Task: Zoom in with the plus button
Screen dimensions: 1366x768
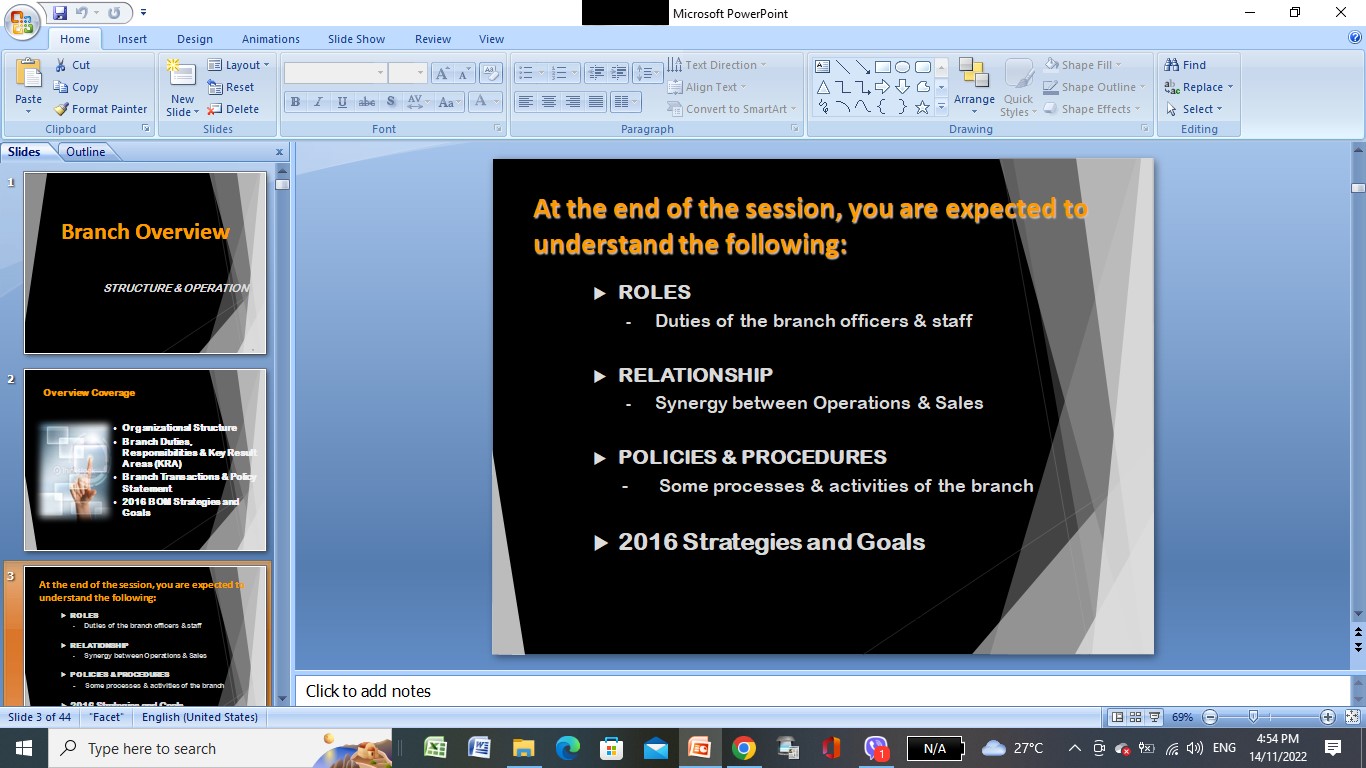Action: [x=1328, y=717]
